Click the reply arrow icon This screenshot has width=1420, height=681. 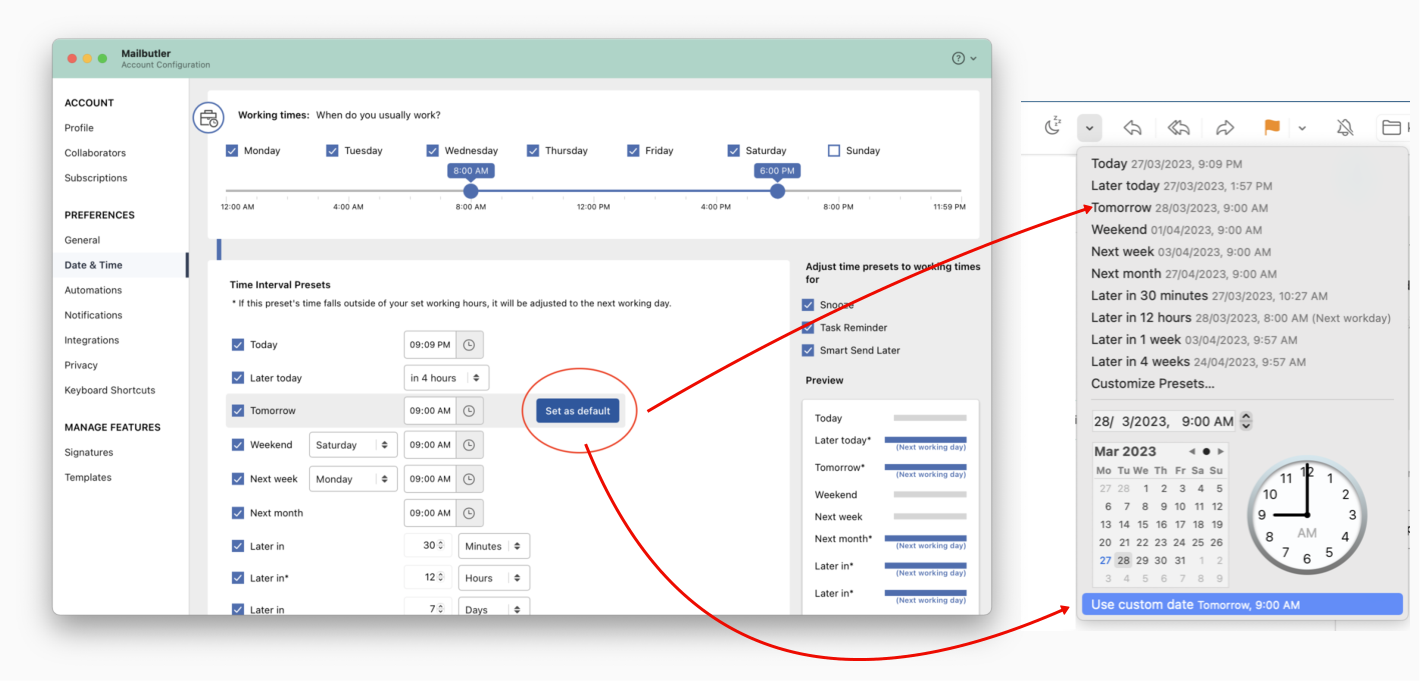tap(1132, 128)
